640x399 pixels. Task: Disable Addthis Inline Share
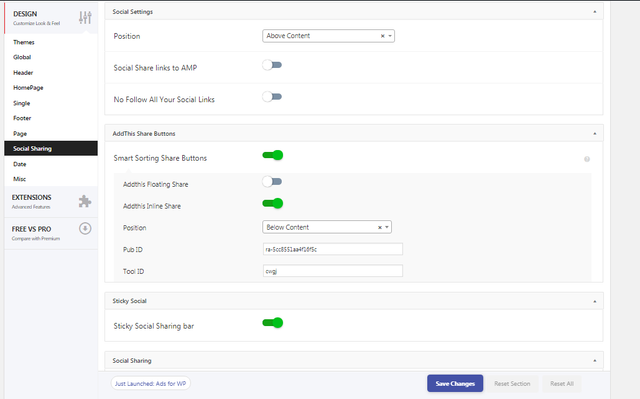pos(273,203)
